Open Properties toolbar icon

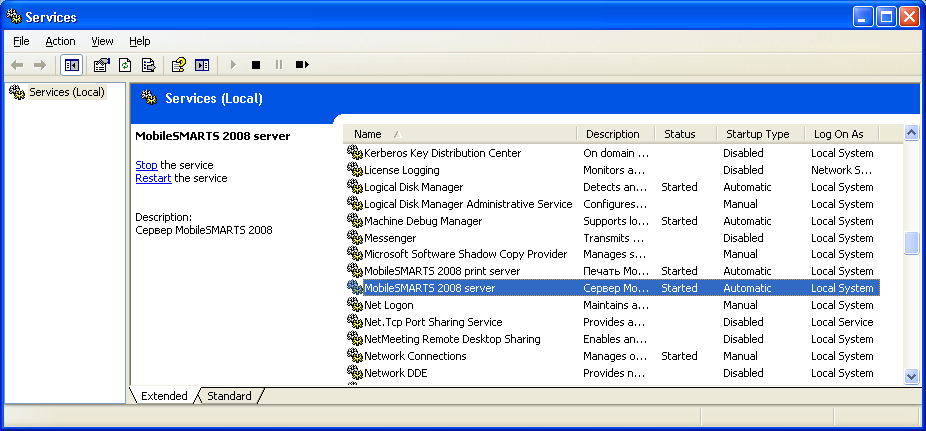[x=102, y=64]
